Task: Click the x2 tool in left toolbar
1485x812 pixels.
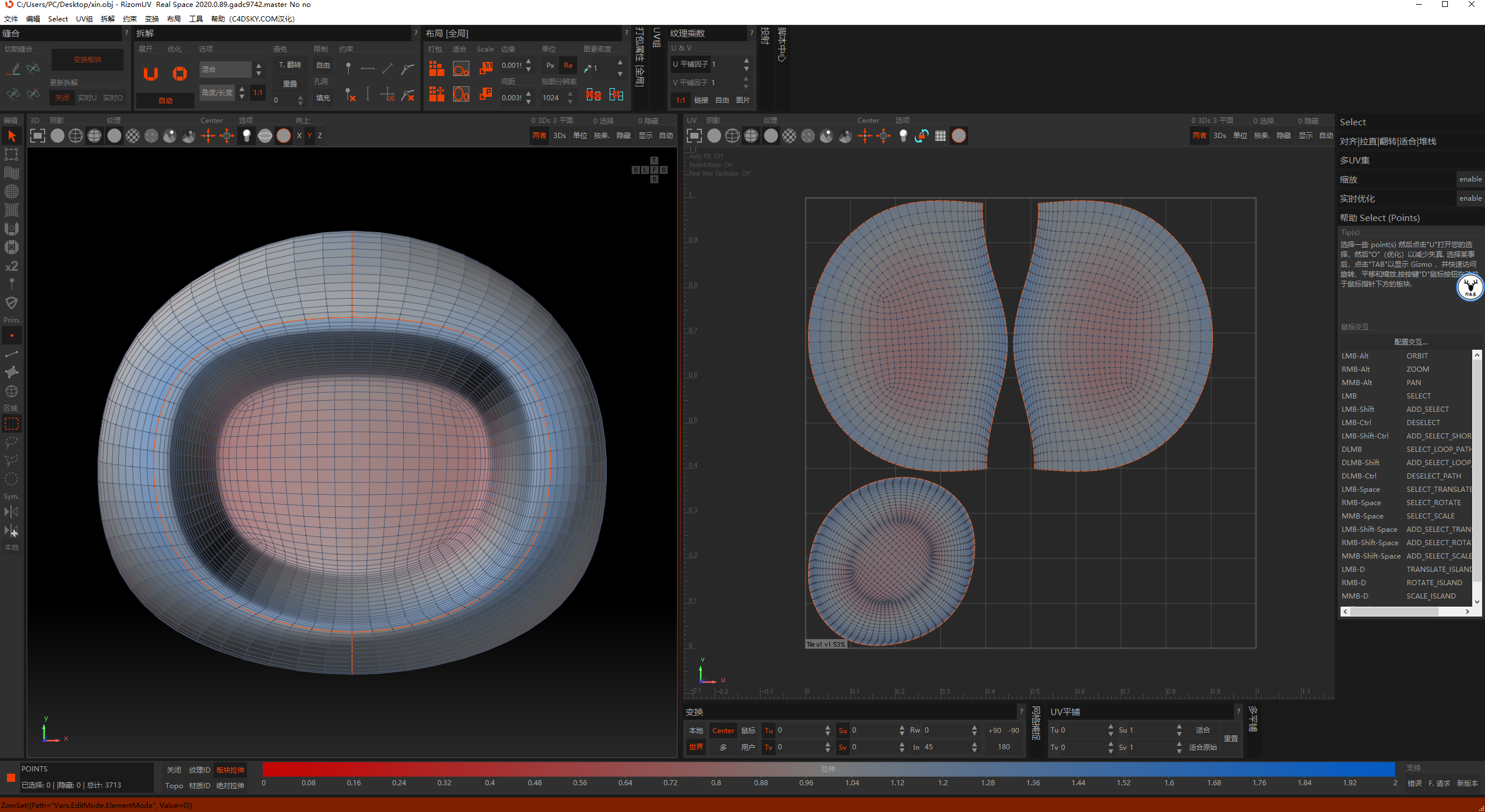Action: [x=12, y=266]
